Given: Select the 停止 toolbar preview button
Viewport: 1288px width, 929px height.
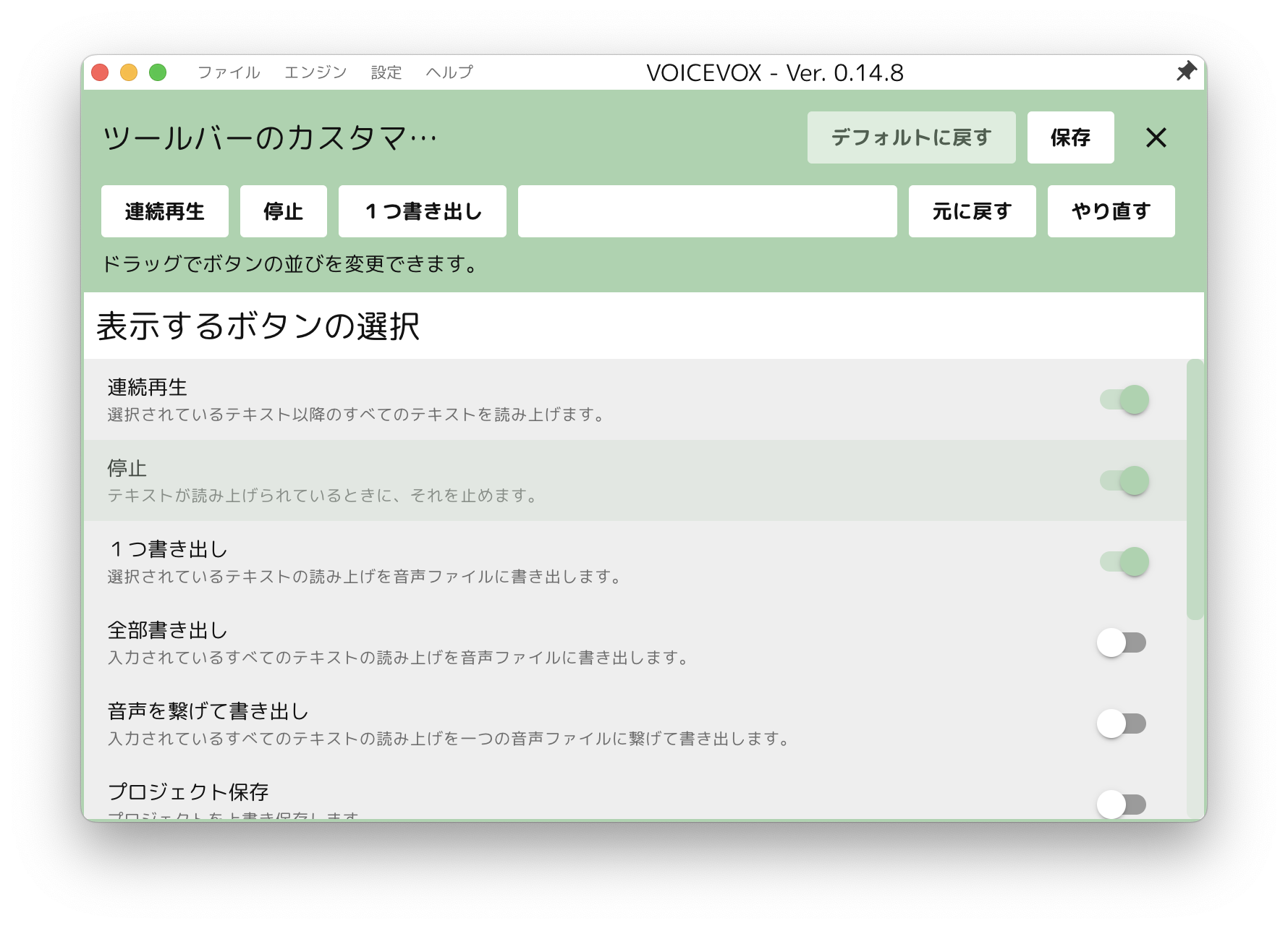Looking at the screenshot, I should (x=284, y=211).
